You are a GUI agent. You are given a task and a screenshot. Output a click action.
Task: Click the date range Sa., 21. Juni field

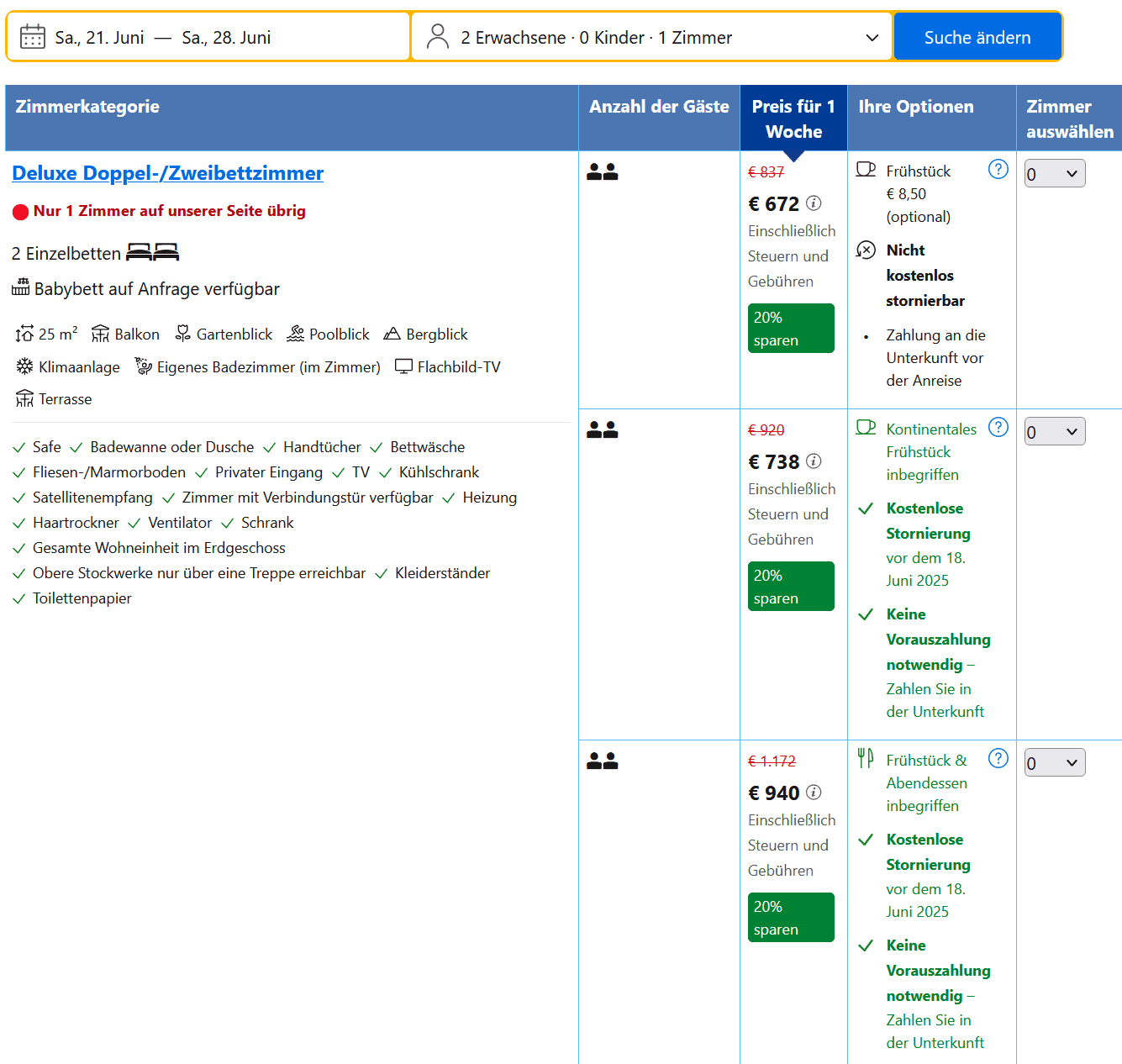pos(163,37)
